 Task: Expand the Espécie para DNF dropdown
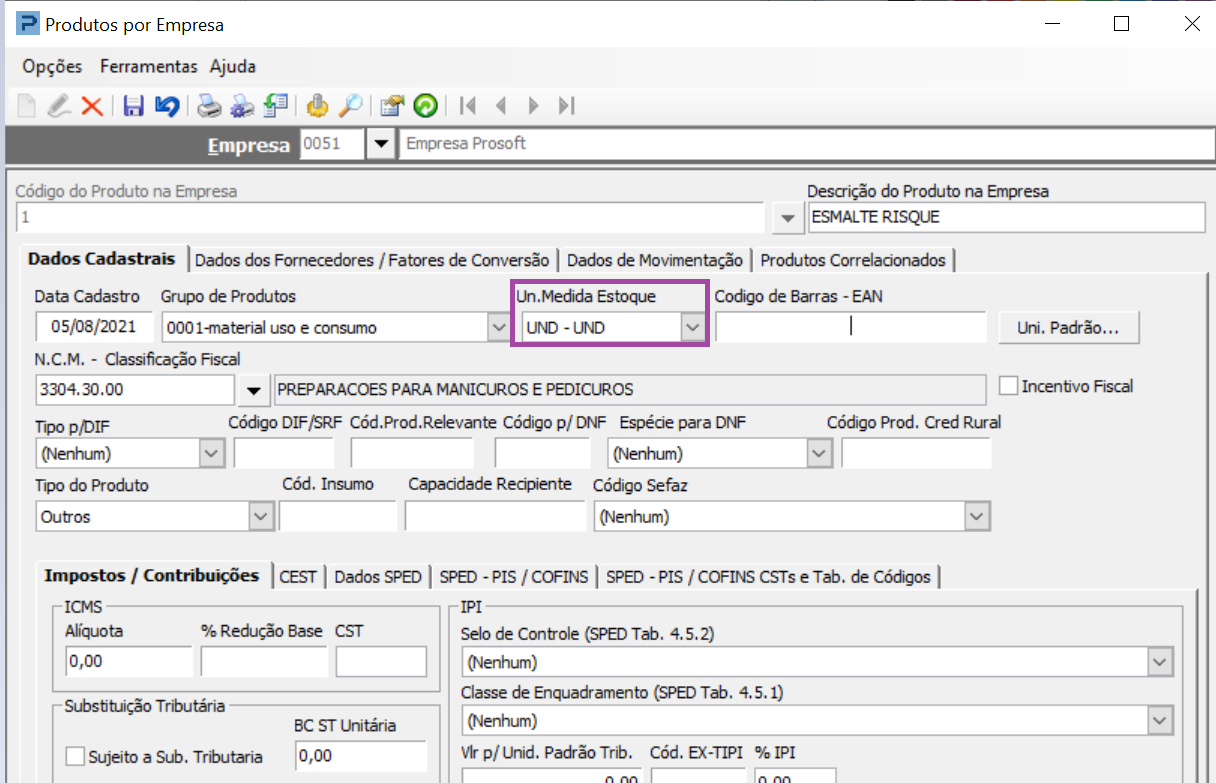coord(819,454)
